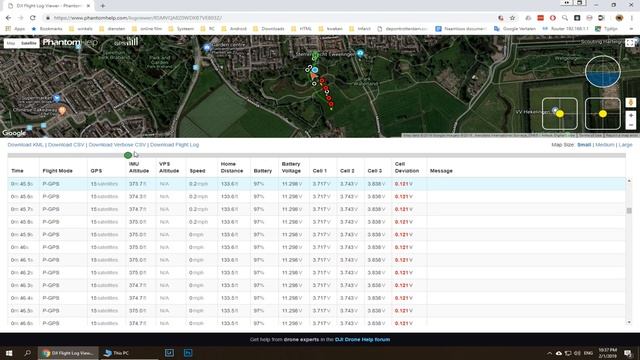Viewport: 640px width, 360px height.
Task: Click the Battery Voltage column header
Action: pos(291,167)
